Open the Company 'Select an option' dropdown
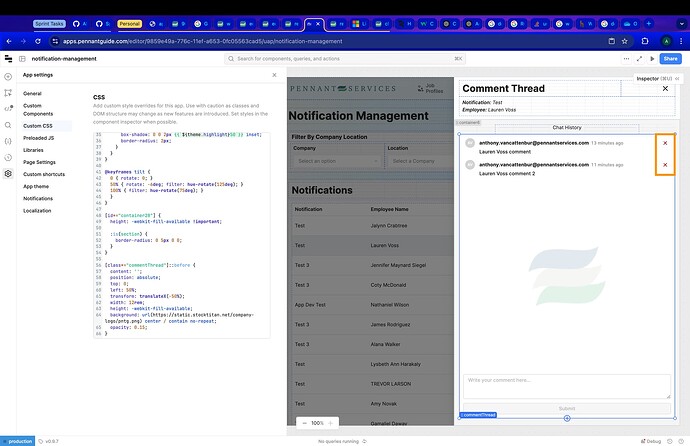690x446 pixels. pos(337,161)
